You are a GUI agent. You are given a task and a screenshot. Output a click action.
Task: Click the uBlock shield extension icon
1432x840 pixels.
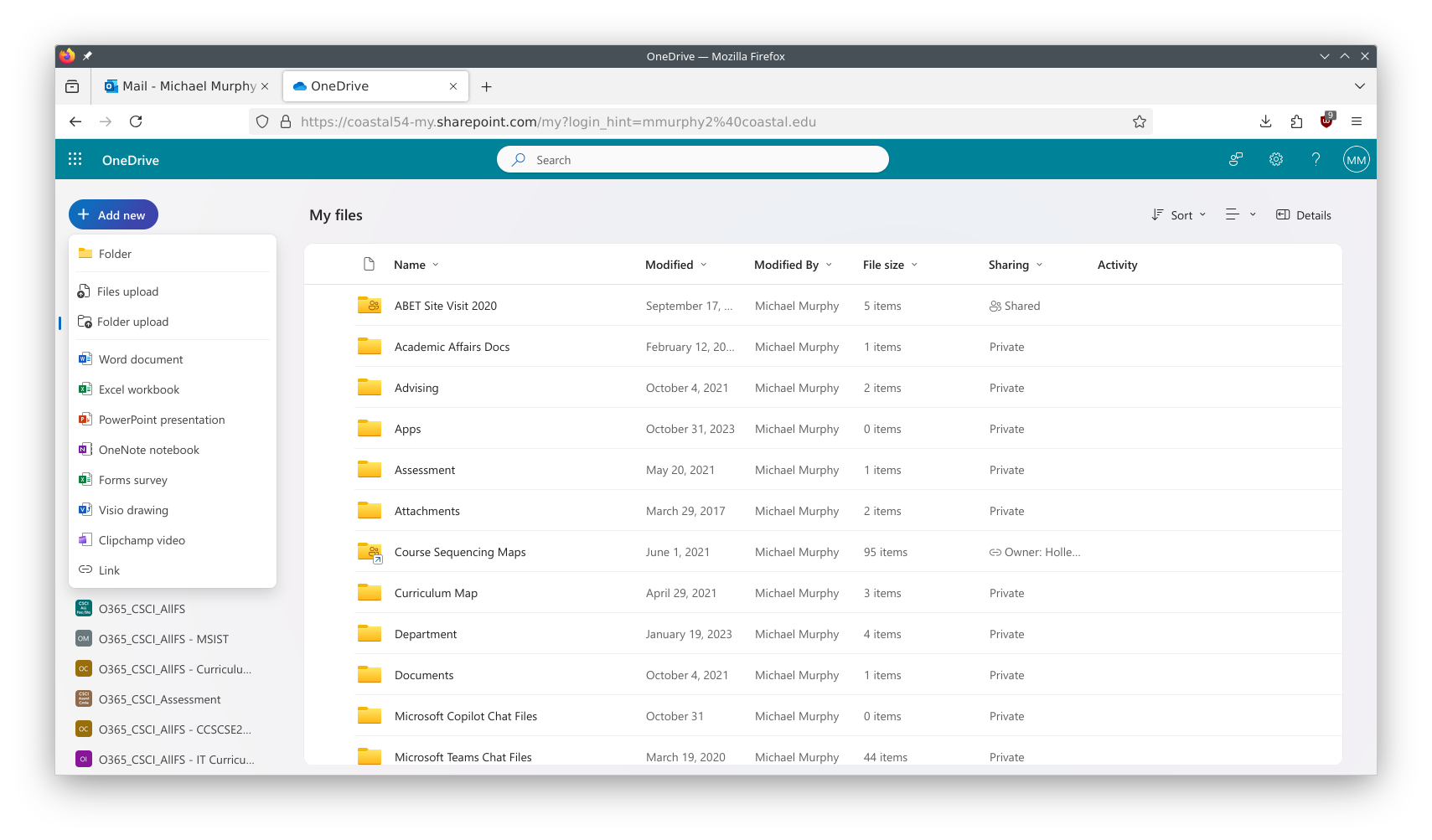point(1326,121)
